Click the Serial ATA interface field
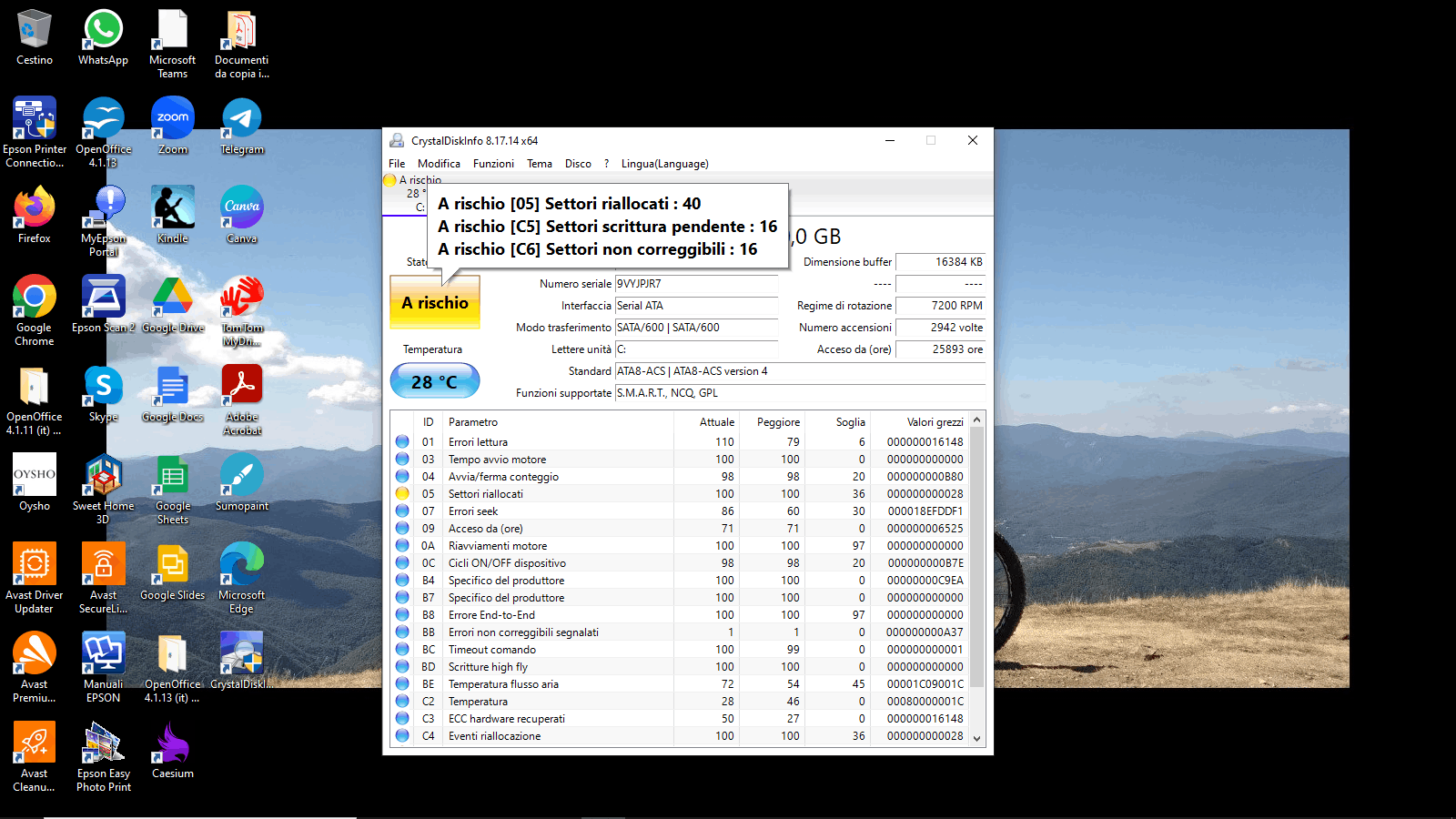 click(696, 306)
